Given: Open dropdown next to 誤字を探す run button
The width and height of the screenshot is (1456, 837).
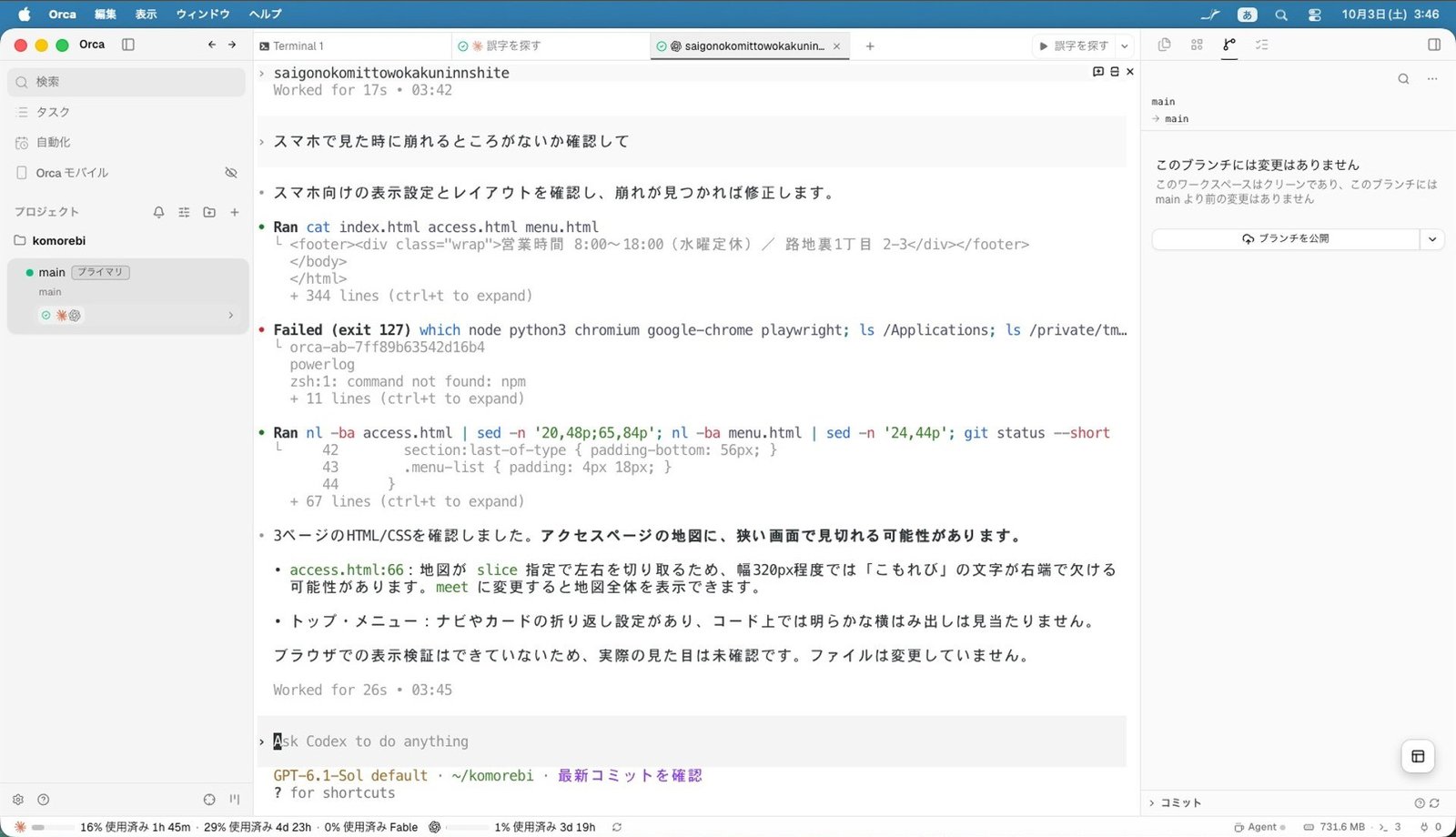Looking at the screenshot, I should click(x=1125, y=45).
